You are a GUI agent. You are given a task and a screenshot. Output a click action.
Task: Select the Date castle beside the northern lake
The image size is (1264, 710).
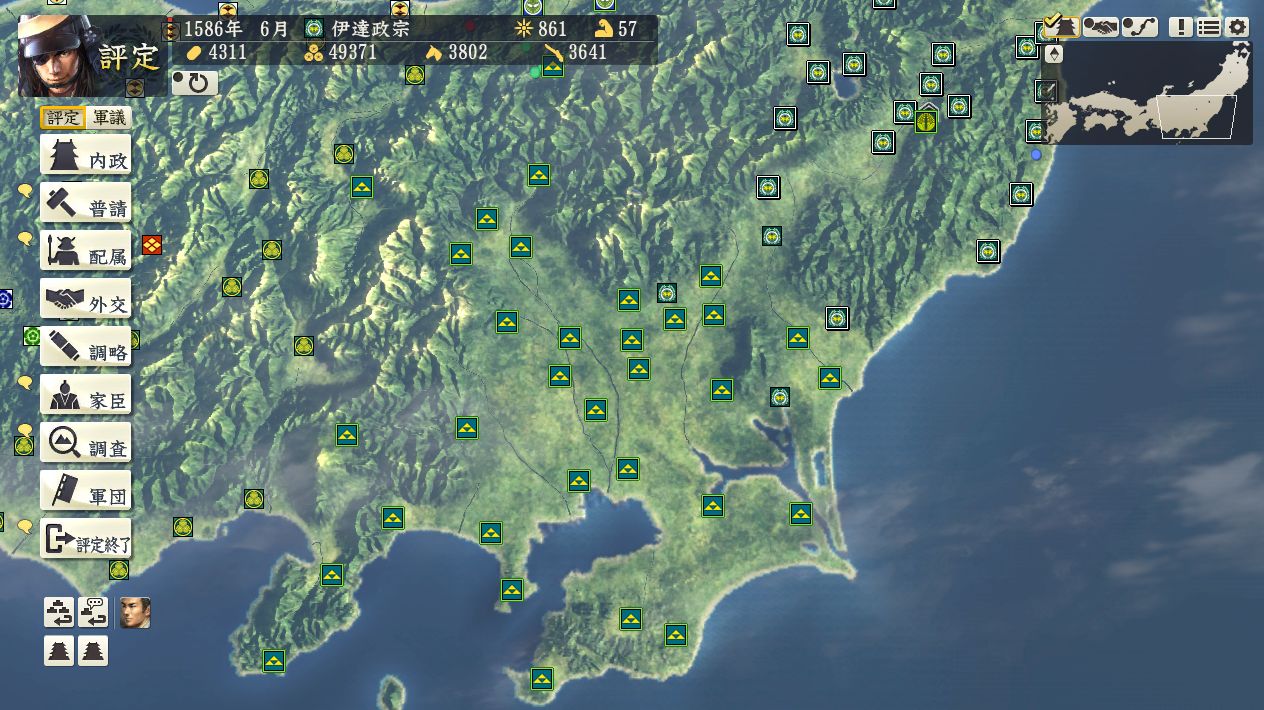click(854, 65)
